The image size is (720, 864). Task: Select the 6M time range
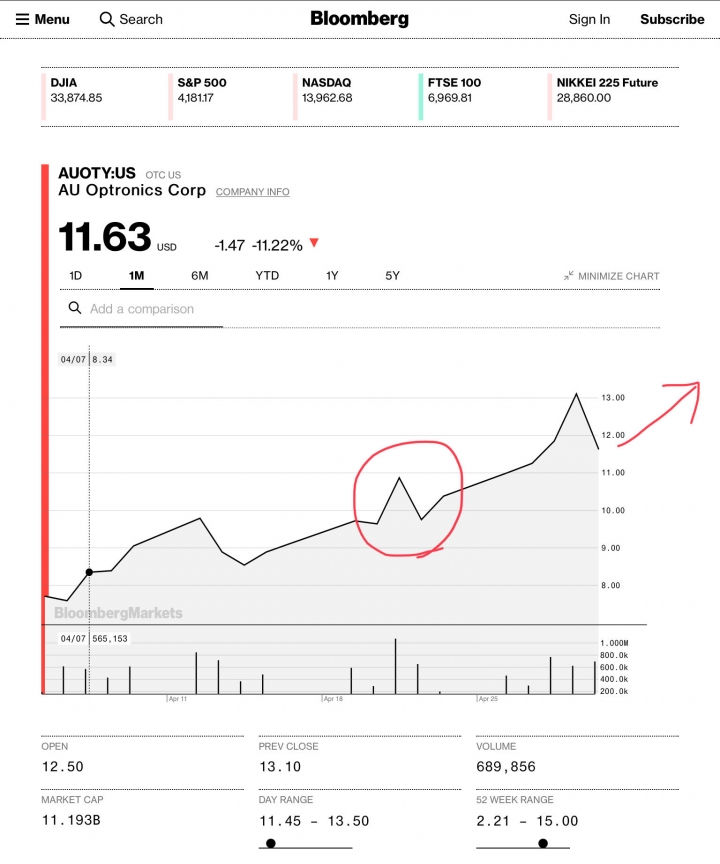point(199,276)
